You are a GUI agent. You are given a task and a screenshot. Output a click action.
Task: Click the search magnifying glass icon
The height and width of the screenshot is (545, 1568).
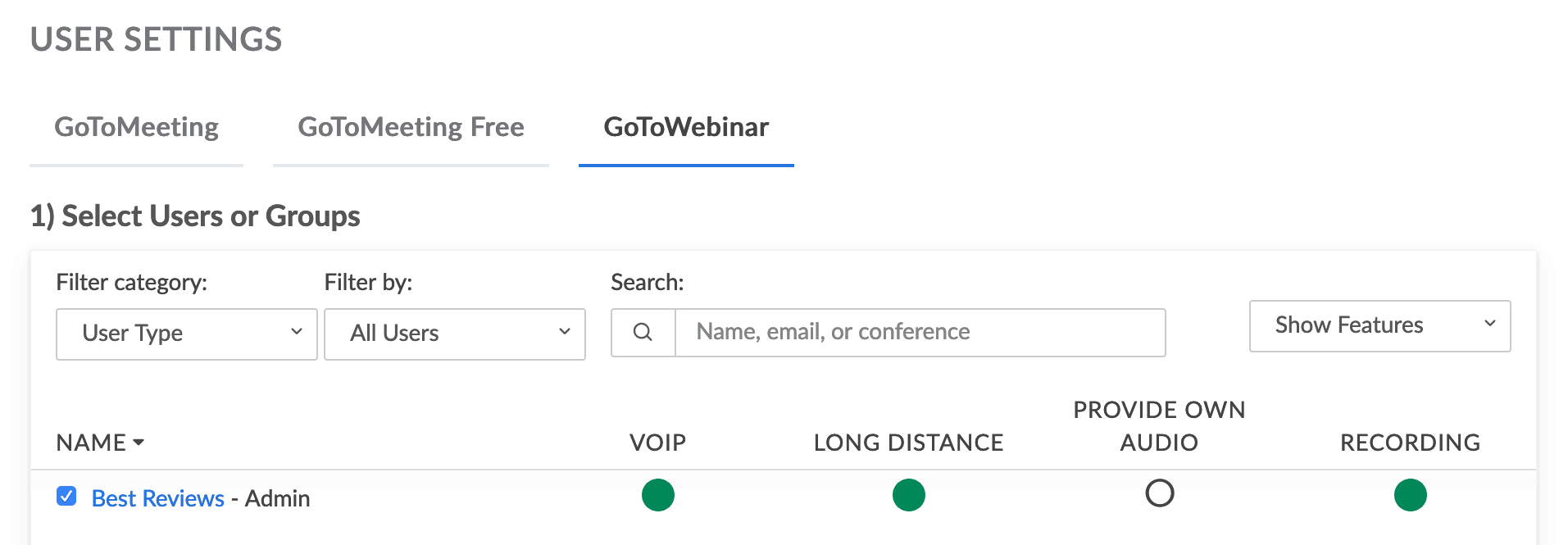point(644,332)
